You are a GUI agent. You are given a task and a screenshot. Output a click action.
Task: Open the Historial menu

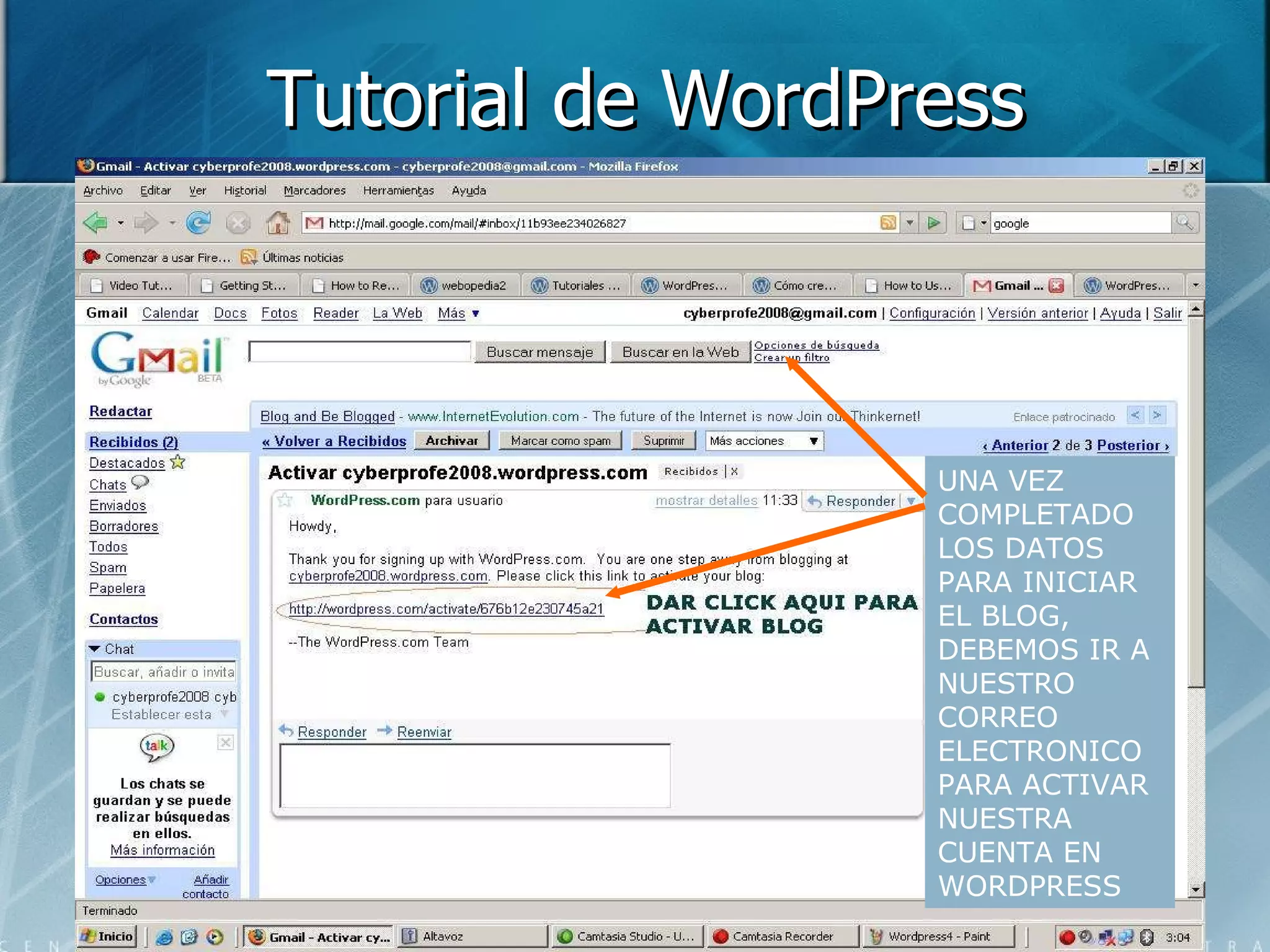point(245,191)
